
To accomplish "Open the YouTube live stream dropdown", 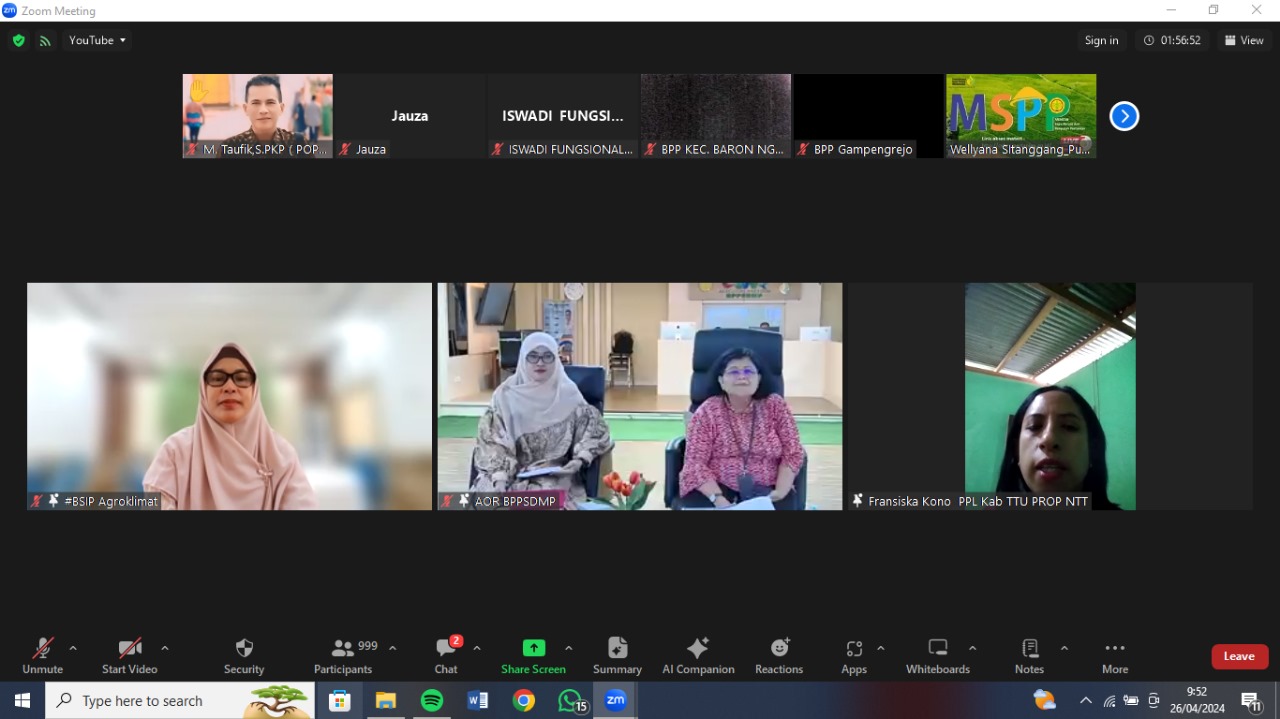I will [x=97, y=41].
